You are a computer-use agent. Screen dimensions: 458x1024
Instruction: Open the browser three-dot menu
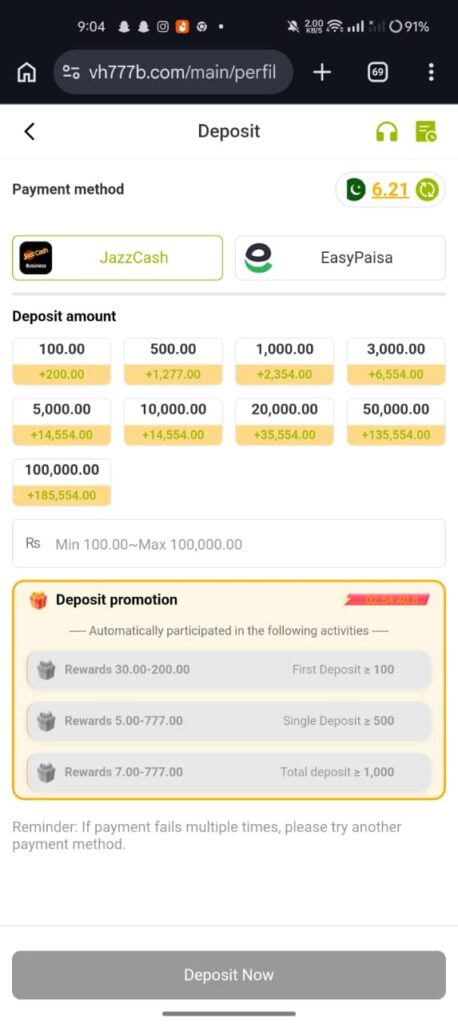431,72
